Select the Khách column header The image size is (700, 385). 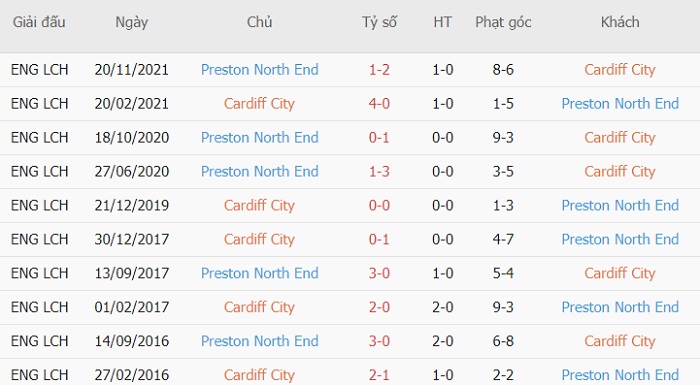point(620,22)
